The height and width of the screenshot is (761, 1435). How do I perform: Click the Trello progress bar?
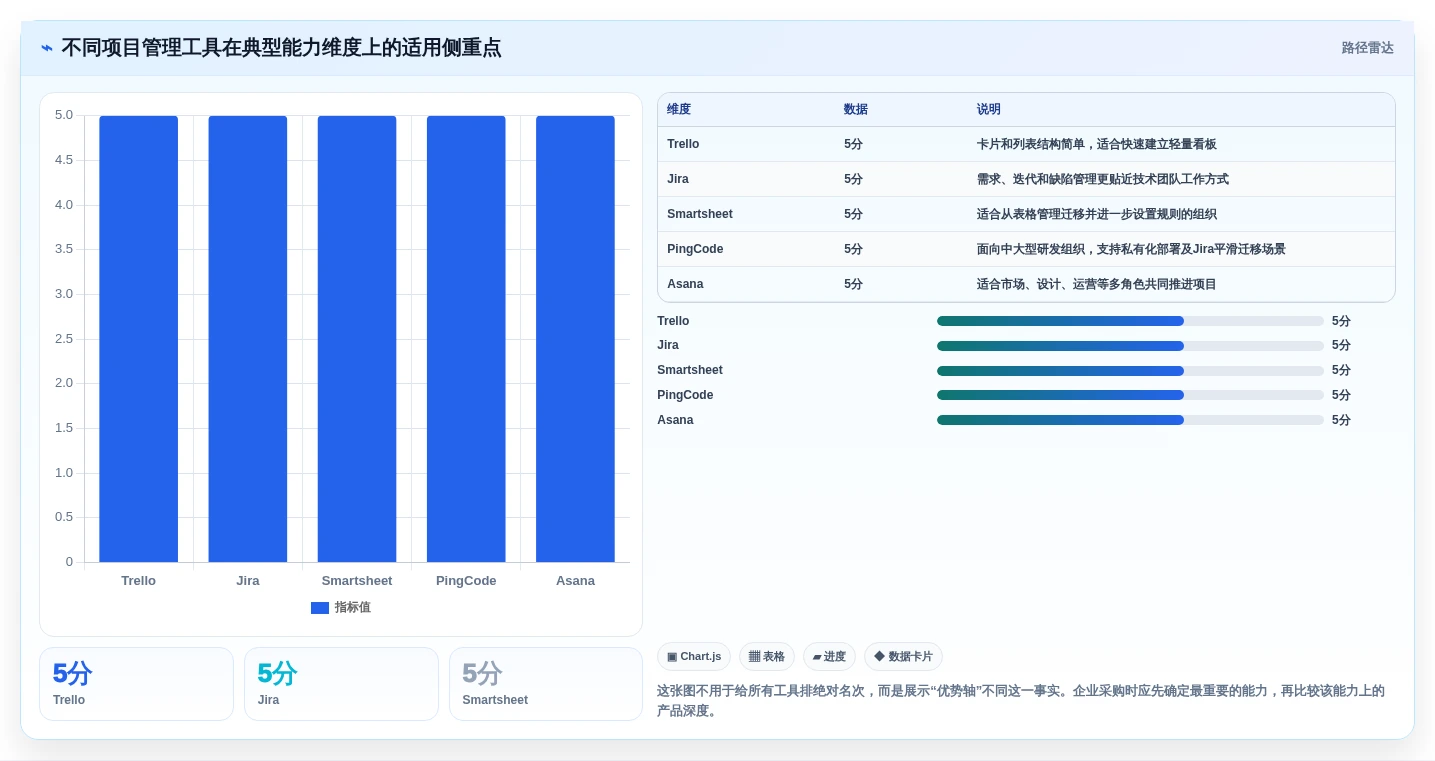[1130, 321]
